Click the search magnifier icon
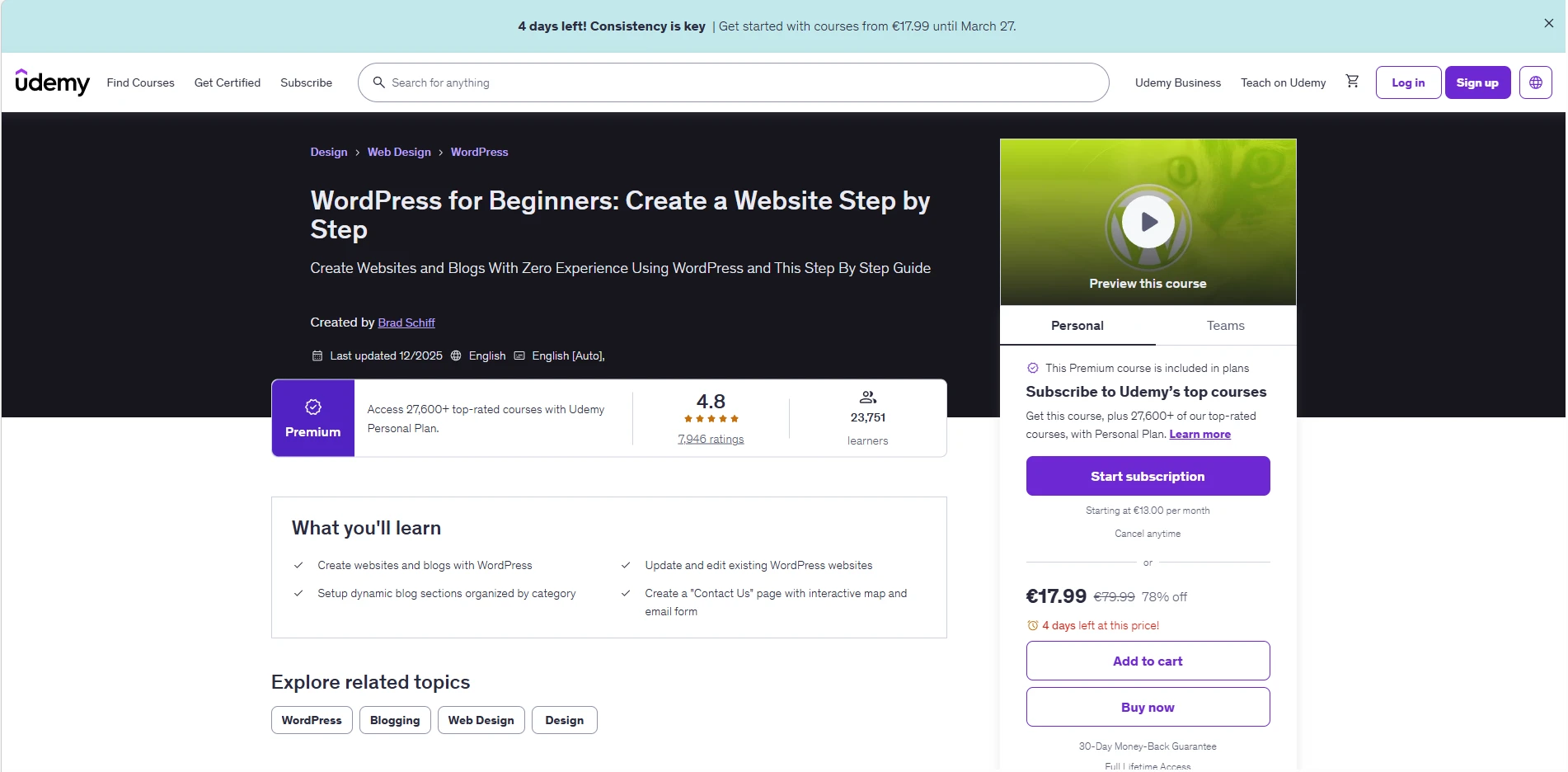The width and height of the screenshot is (1568, 772). tap(379, 82)
